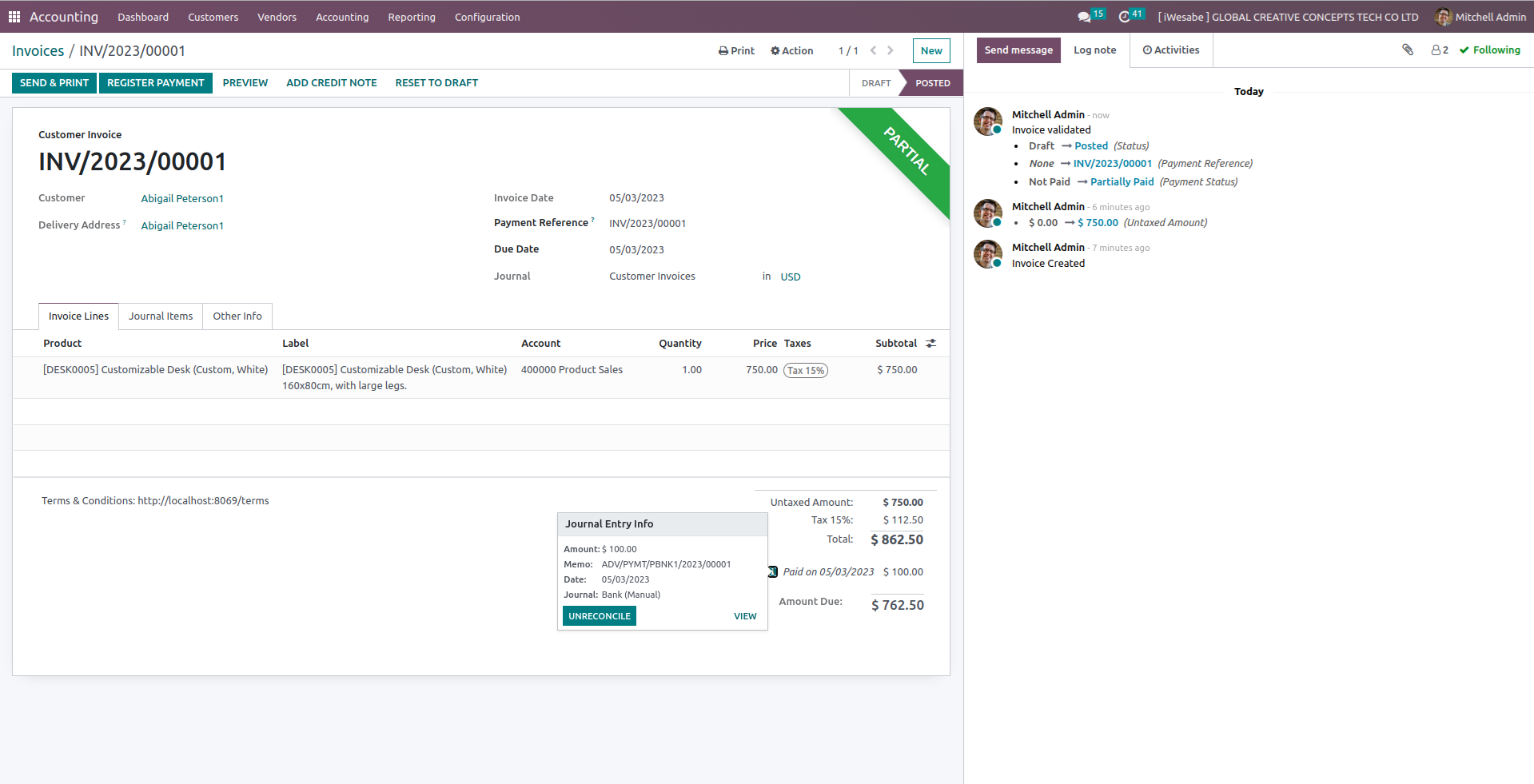Click the Draft status stage
Viewport: 1534px width, 784px height.
point(875,83)
